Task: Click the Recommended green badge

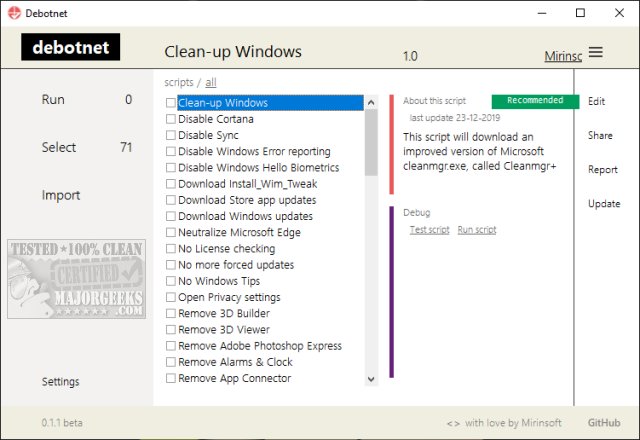Action: pyautogui.click(x=535, y=101)
